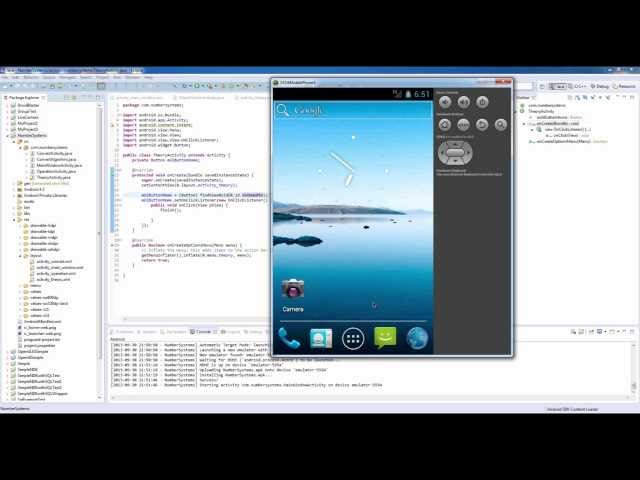The image size is (640, 480).
Task: Select TheoryActivity class in Outline view
Action: pyautogui.click(x=542, y=111)
